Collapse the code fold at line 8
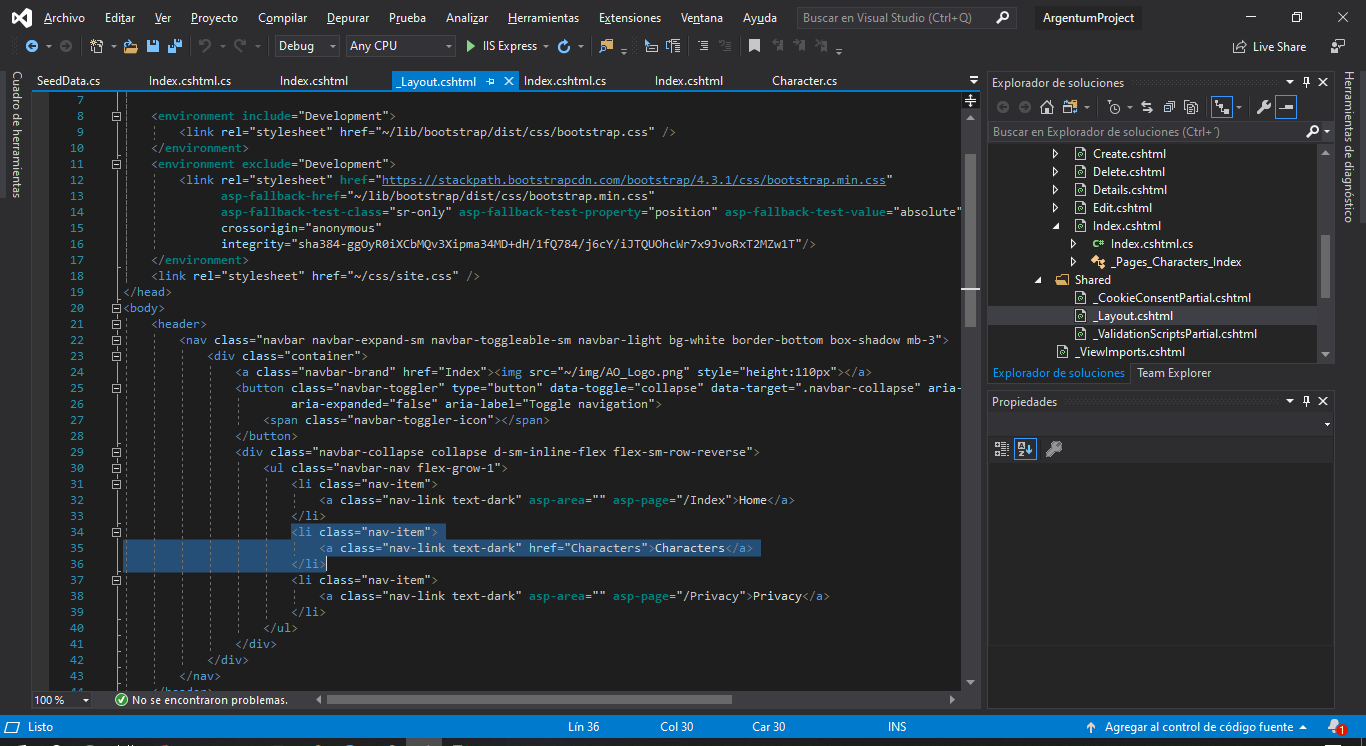This screenshot has height=746, width=1366. point(116,116)
